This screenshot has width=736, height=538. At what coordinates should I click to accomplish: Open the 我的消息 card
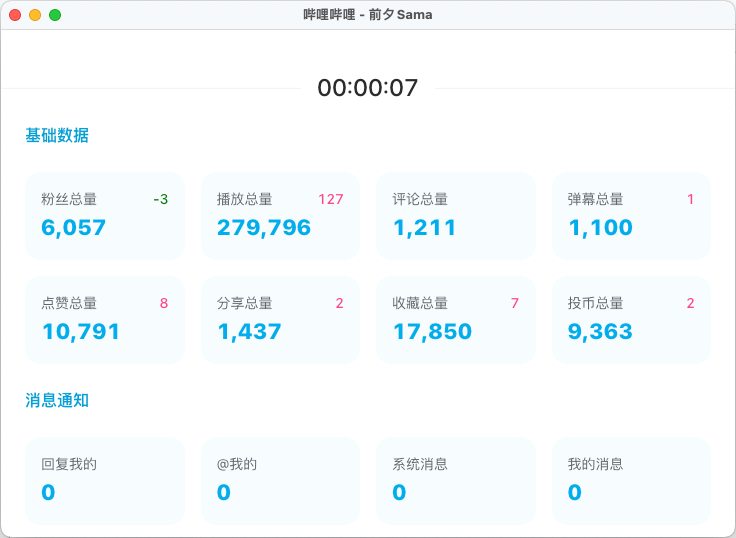tap(630, 480)
